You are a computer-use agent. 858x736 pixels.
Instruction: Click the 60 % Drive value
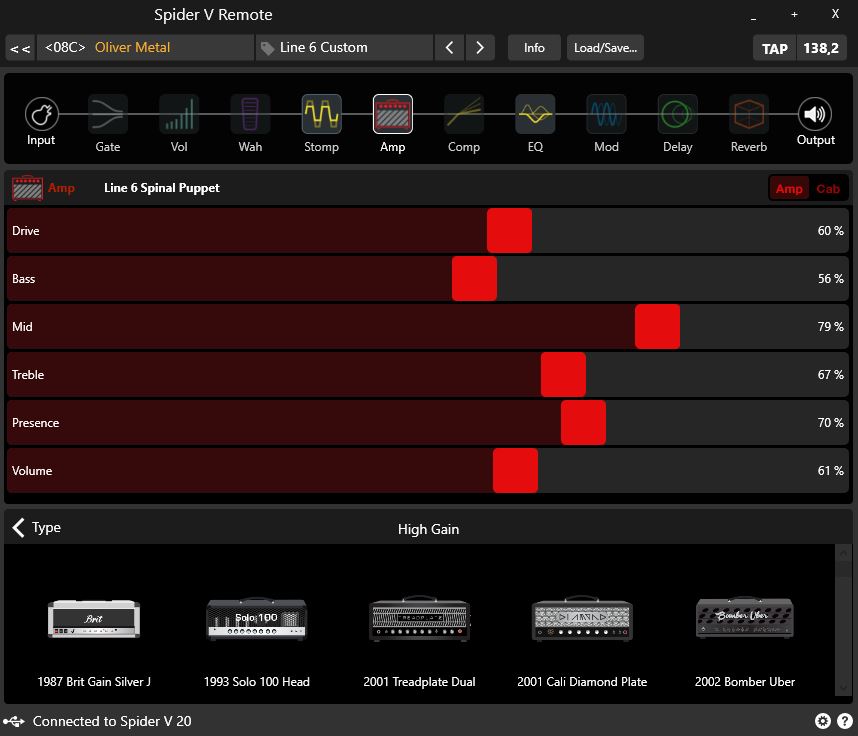point(831,230)
